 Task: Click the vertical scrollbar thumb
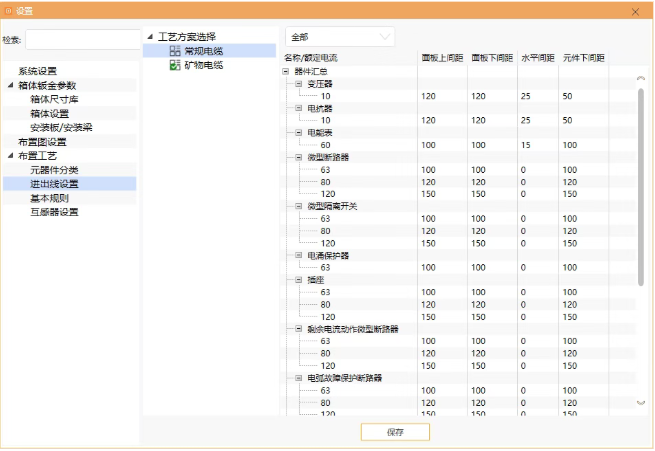[641, 187]
